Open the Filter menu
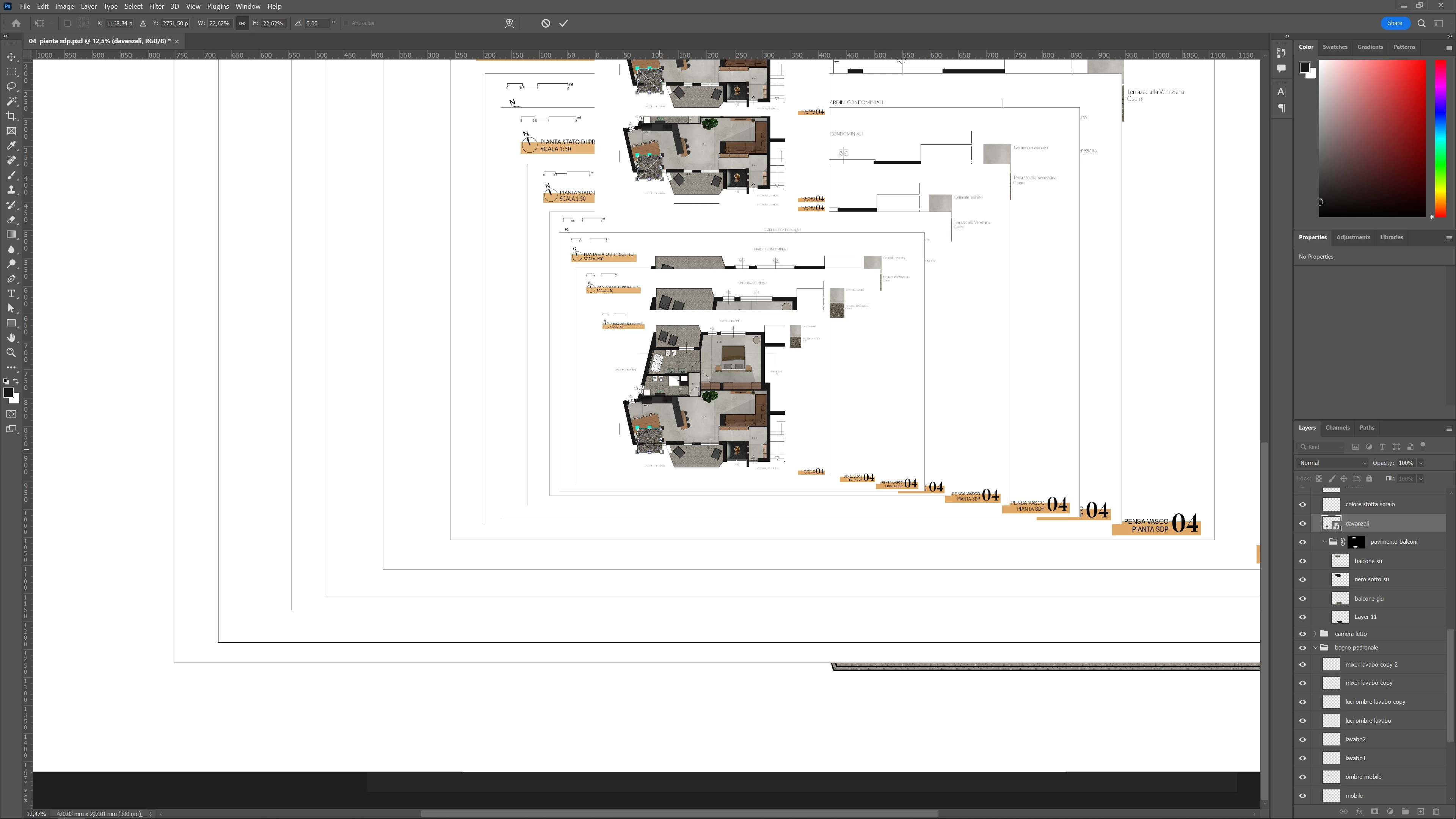This screenshot has width=1456, height=819. pos(157,6)
